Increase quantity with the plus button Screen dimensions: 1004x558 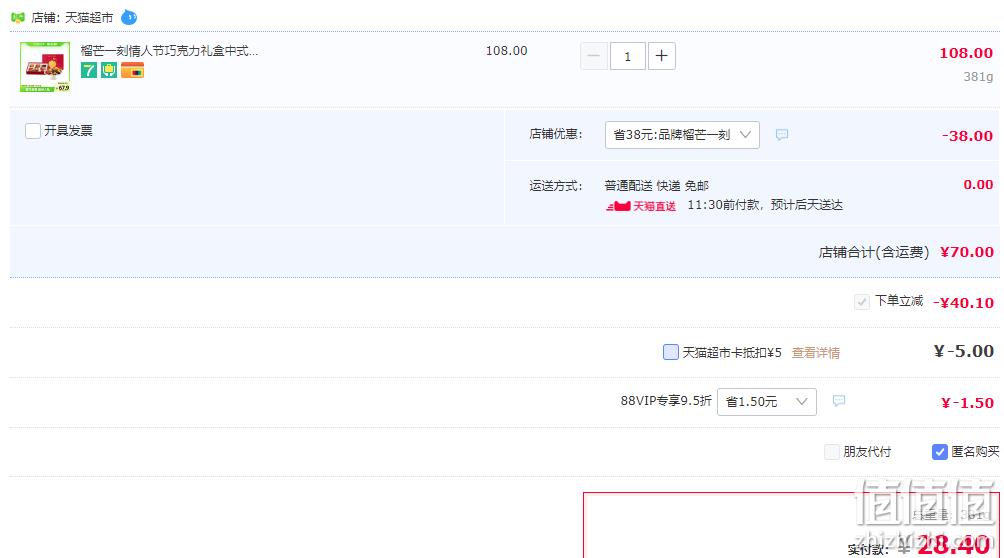661,56
